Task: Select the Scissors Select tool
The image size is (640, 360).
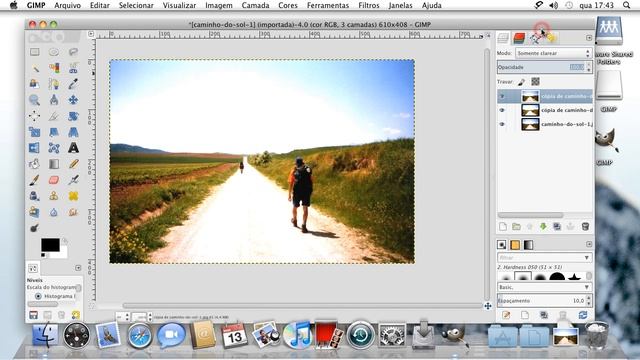Action: coord(73,68)
